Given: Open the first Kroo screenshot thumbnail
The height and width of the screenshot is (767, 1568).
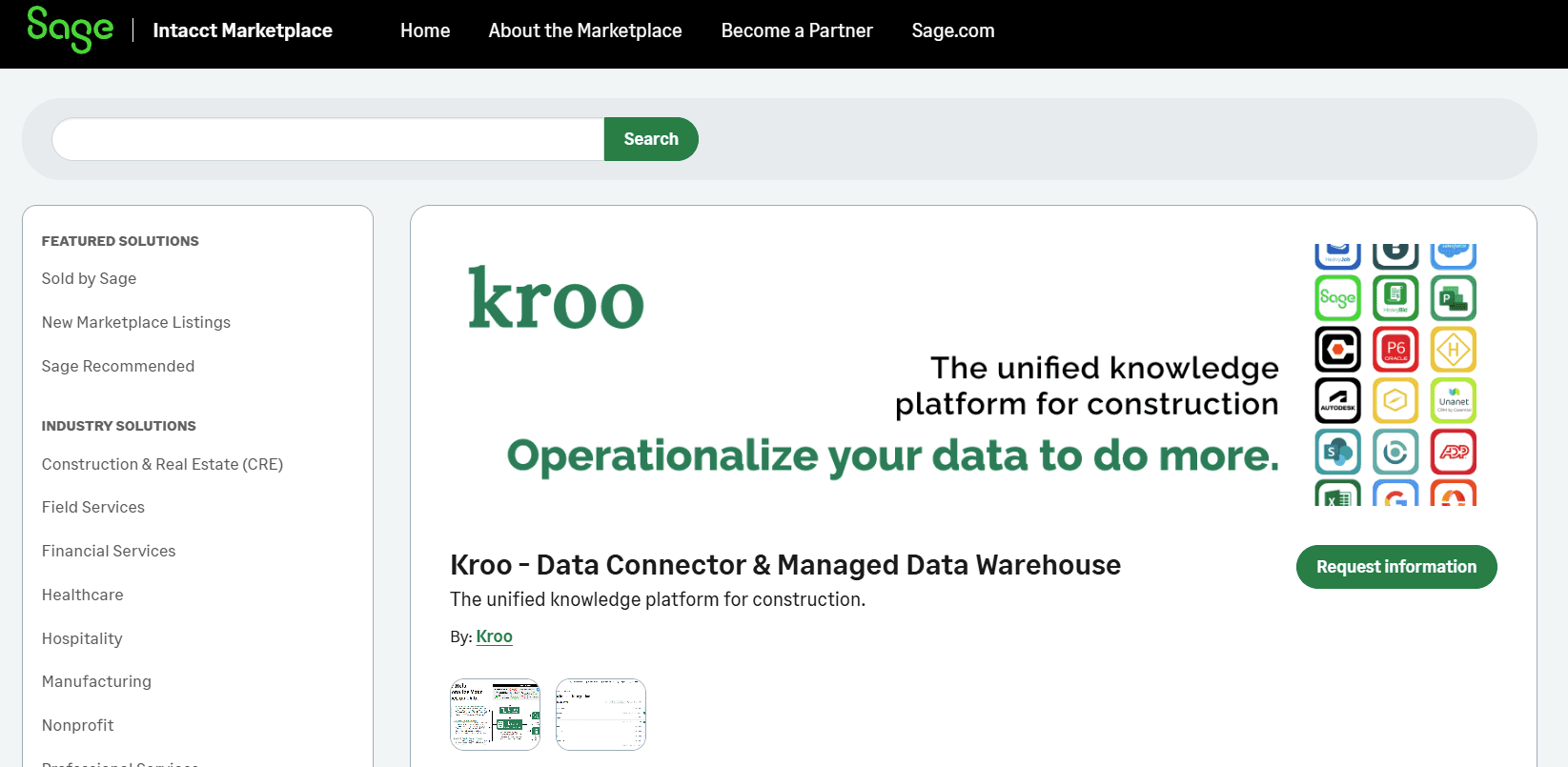Looking at the screenshot, I should tap(495, 715).
